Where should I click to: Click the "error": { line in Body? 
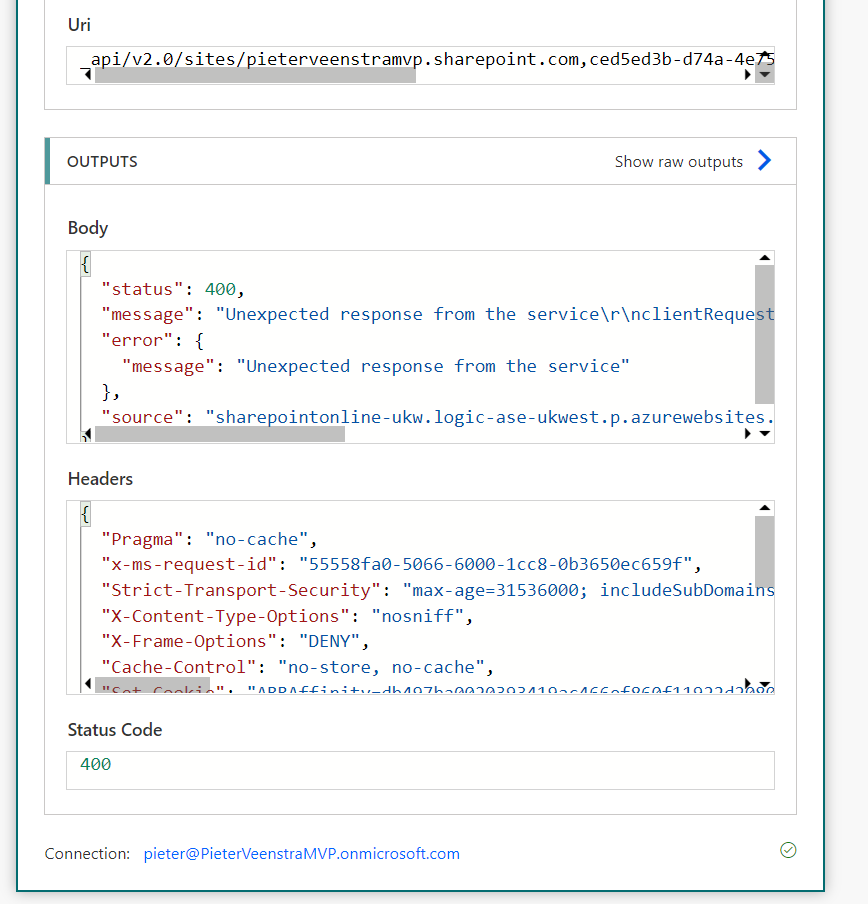(153, 340)
